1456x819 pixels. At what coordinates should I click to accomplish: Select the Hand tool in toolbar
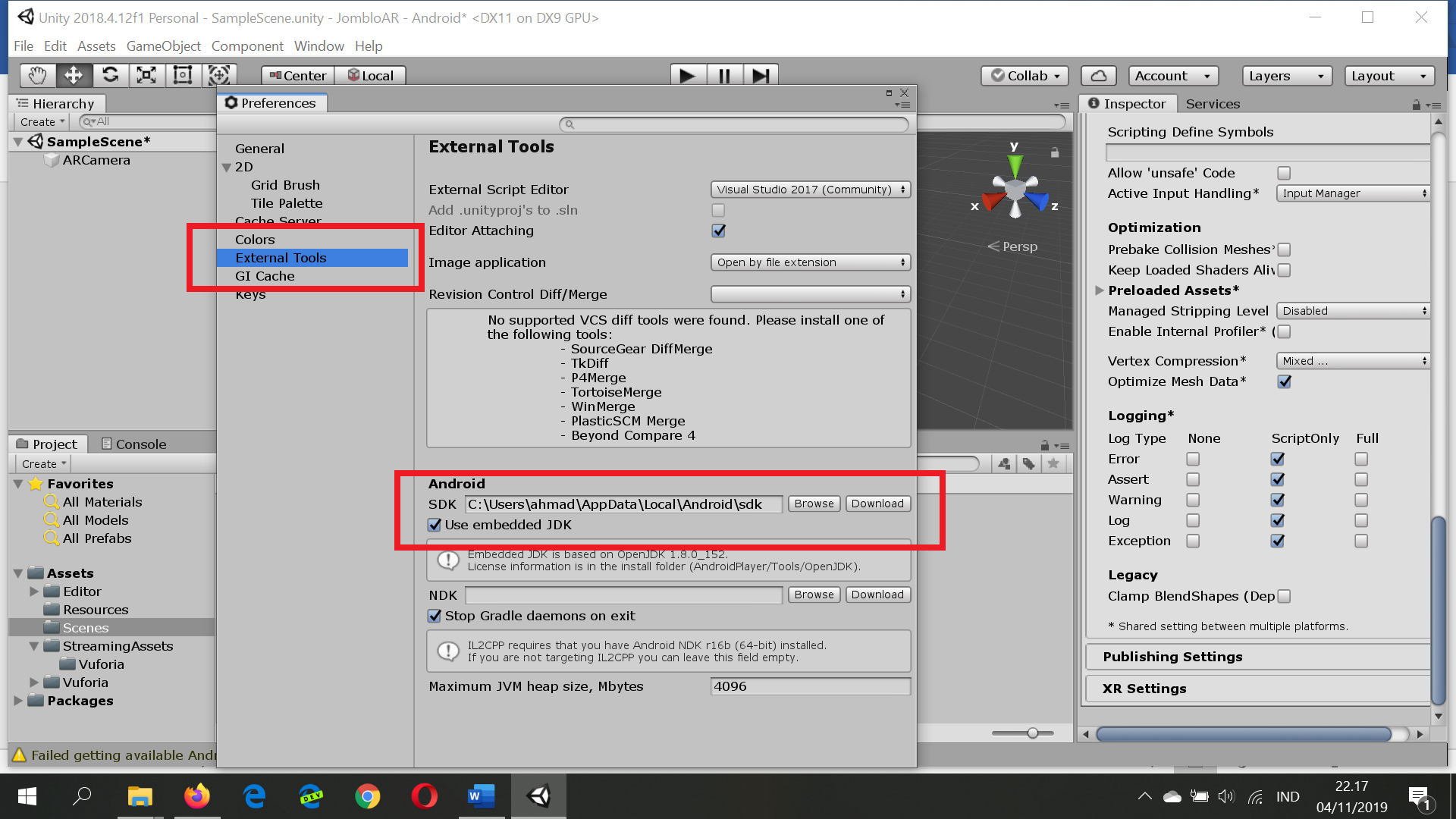[37, 75]
